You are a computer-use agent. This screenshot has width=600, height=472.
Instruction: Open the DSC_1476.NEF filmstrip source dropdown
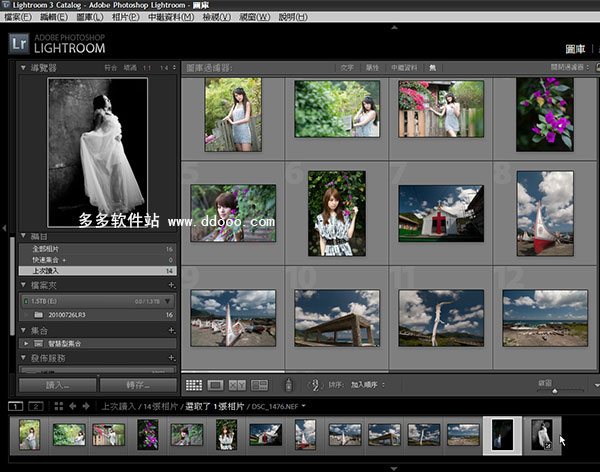point(303,406)
